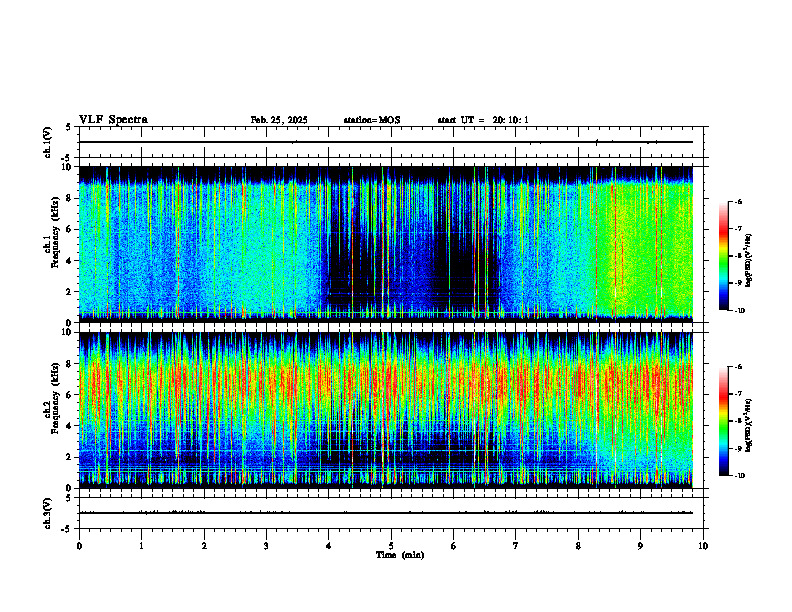Image resolution: width=792 pixels, height=612 pixels.
Task: Click the "-10" label on ch.2 color scale
Action: (740, 475)
